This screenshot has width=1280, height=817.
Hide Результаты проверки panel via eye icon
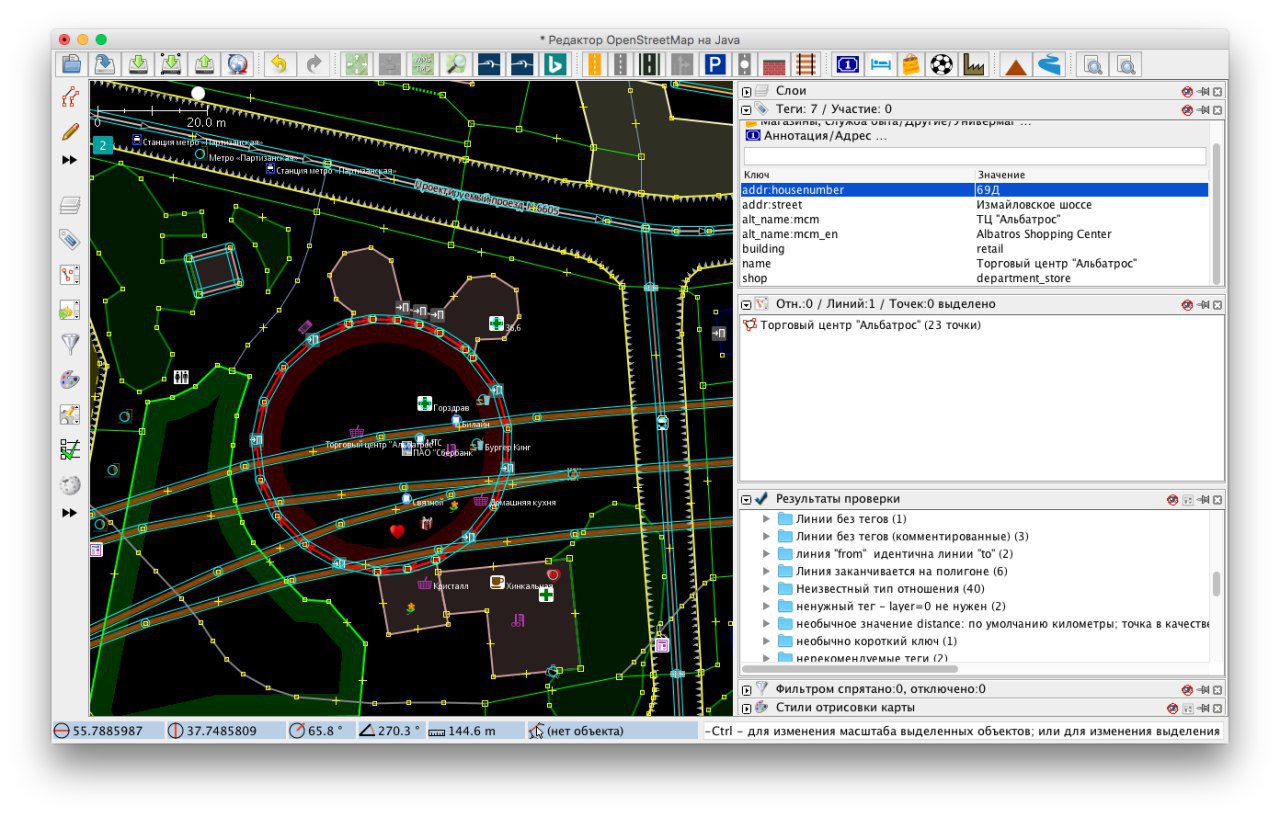point(1174,499)
